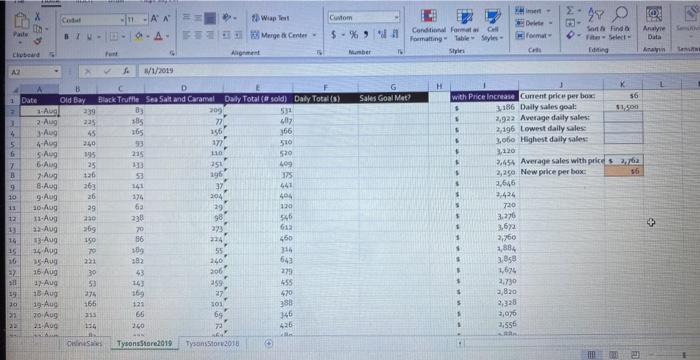Image resolution: width=700 pixels, height=360 pixels.
Task: Click the Merge & Center button
Action: click(x=279, y=35)
